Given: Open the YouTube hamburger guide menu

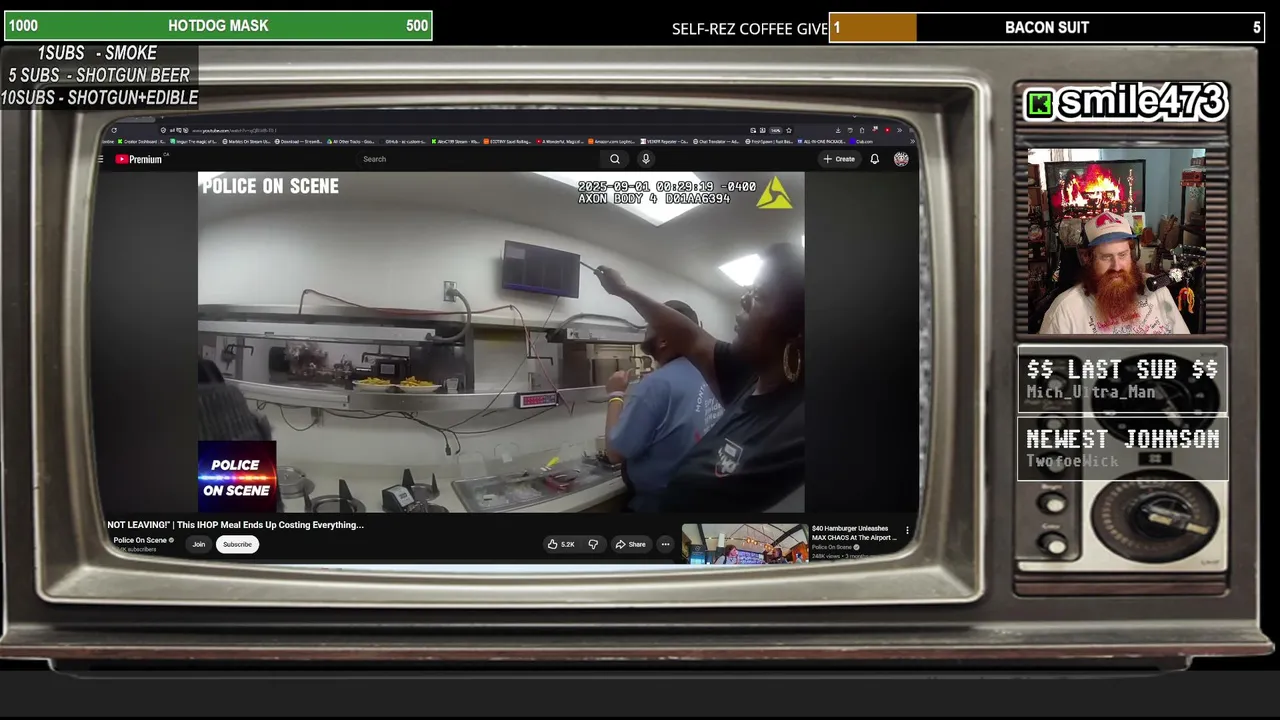Looking at the screenshot, I should [101, 159].
